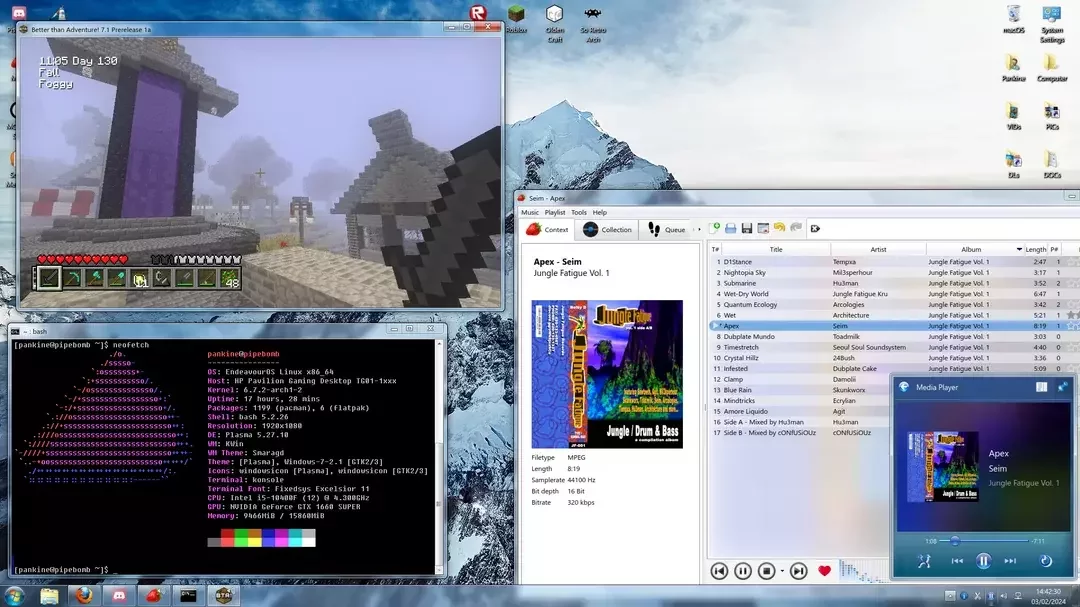1080x607 pixels.
Task: Click the Jungle Fatigue album cover in Context
Action: [607, 374]
